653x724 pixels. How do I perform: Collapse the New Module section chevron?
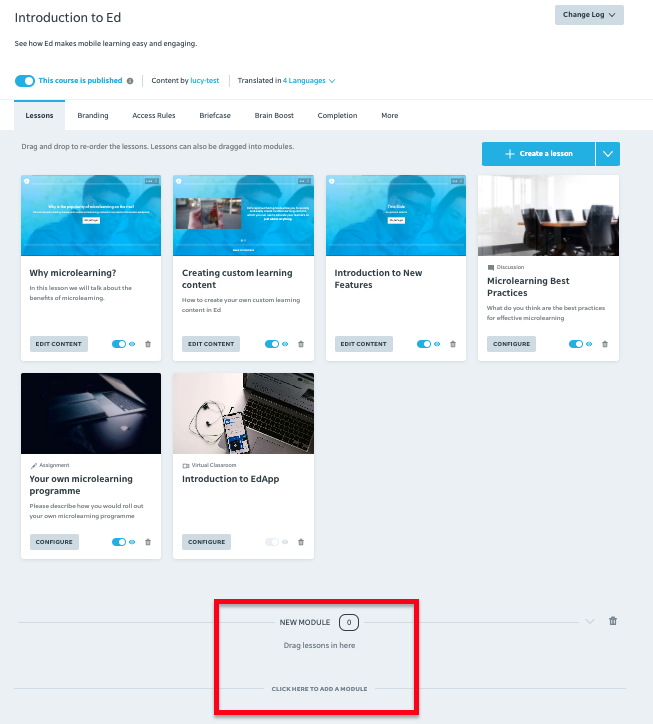coord(590,621)
